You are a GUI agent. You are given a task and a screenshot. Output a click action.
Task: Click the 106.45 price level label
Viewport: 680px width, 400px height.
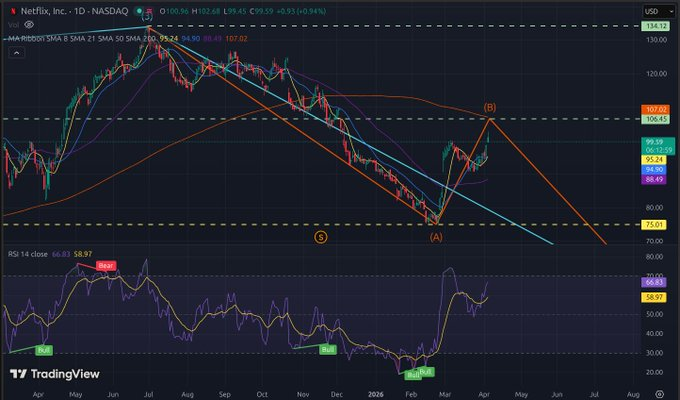click(x=656, y=119)
